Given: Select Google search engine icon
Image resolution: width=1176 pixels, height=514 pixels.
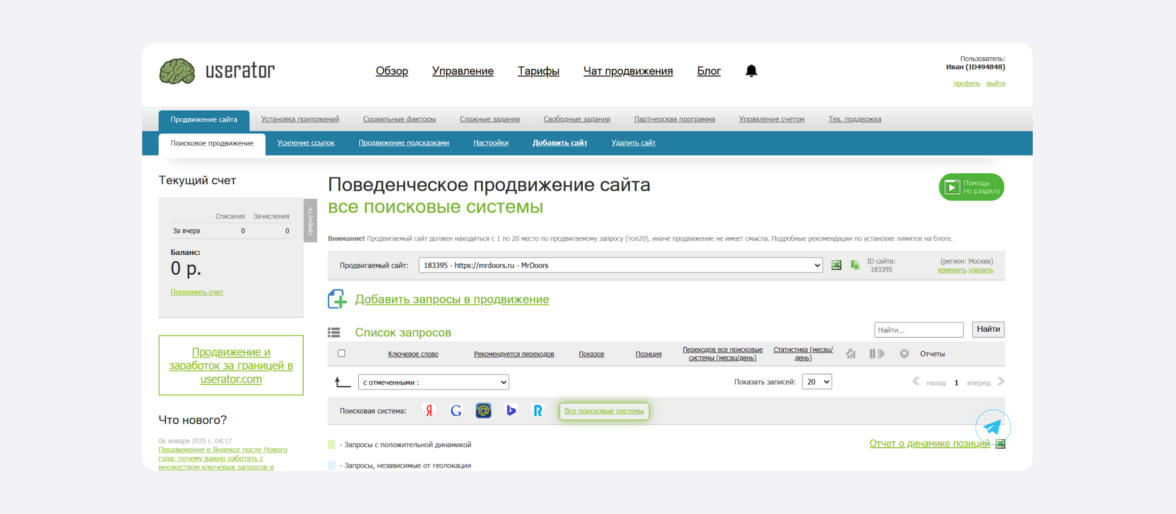Looking at the screenshot, I should (x=456, y=411).
